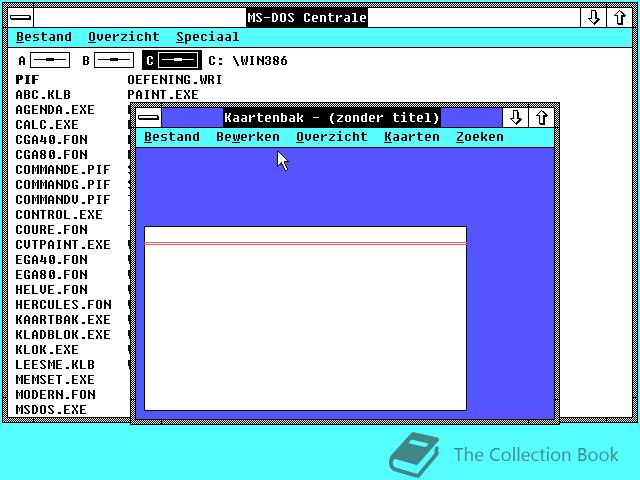Select file OEFENING.WRI

point(175,80)
